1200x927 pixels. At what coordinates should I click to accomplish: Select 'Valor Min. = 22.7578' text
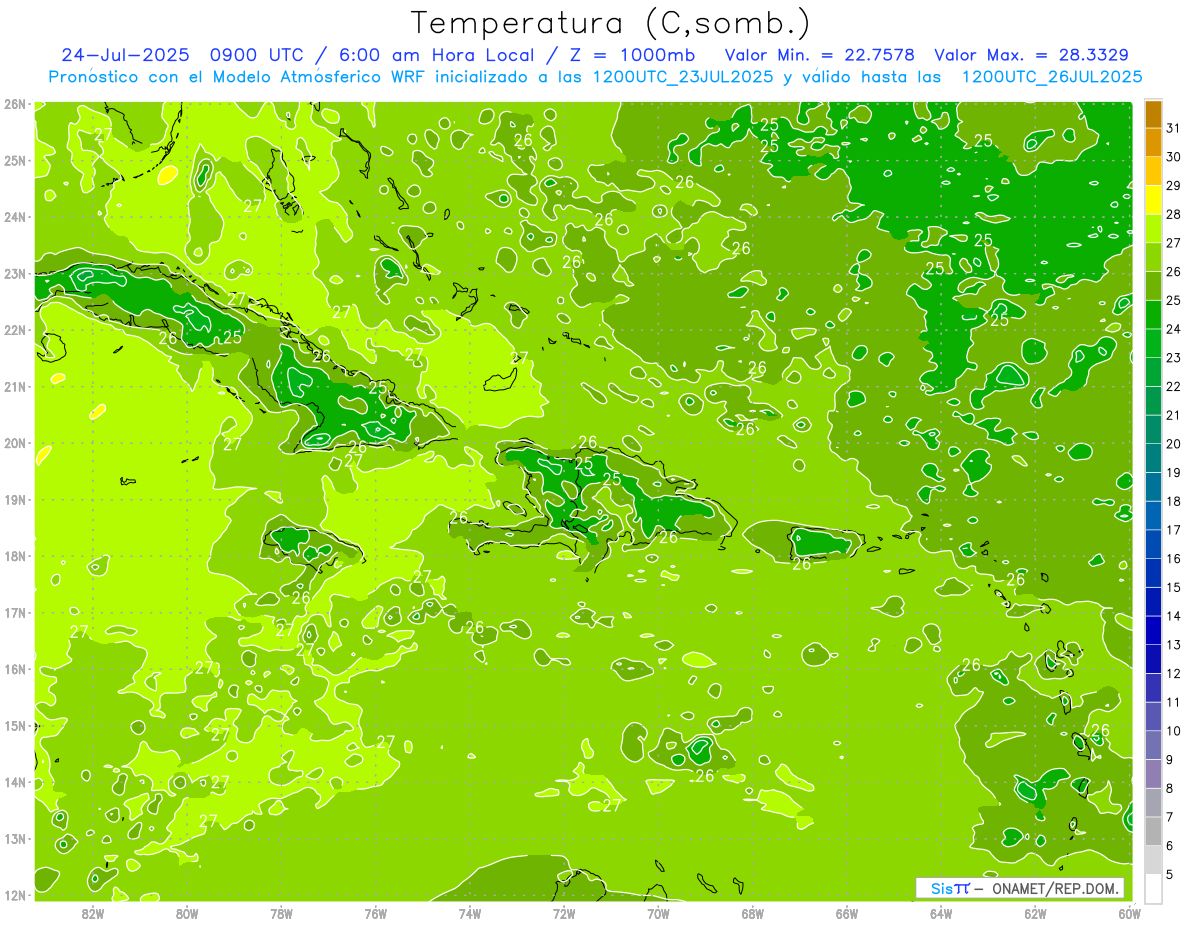click(x=820, y=55)
